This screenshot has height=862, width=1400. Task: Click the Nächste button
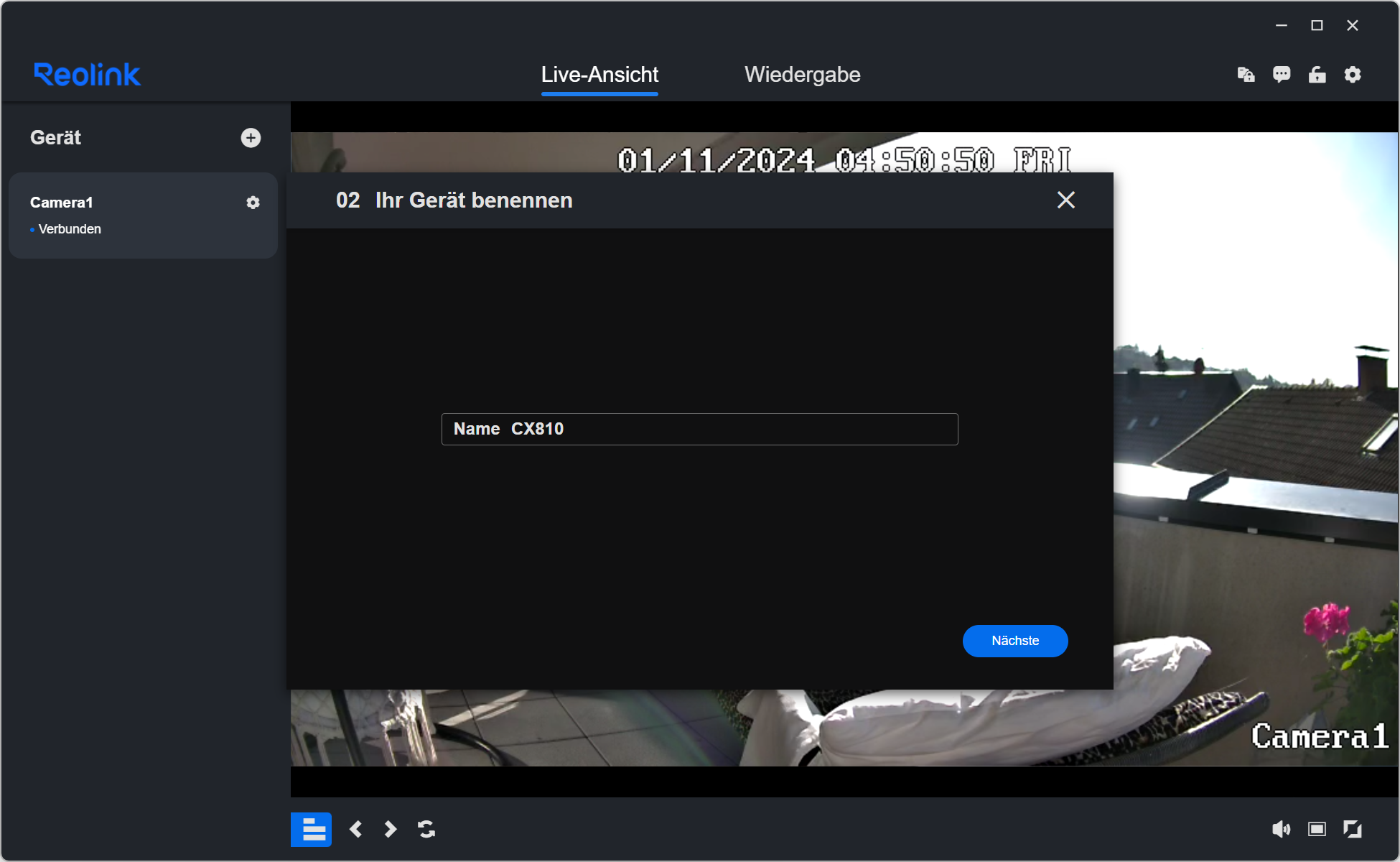point(1014,641)
